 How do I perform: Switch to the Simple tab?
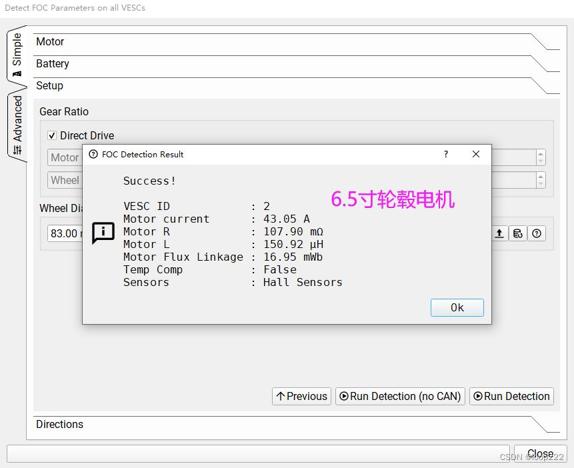click(x=16, y=55)
